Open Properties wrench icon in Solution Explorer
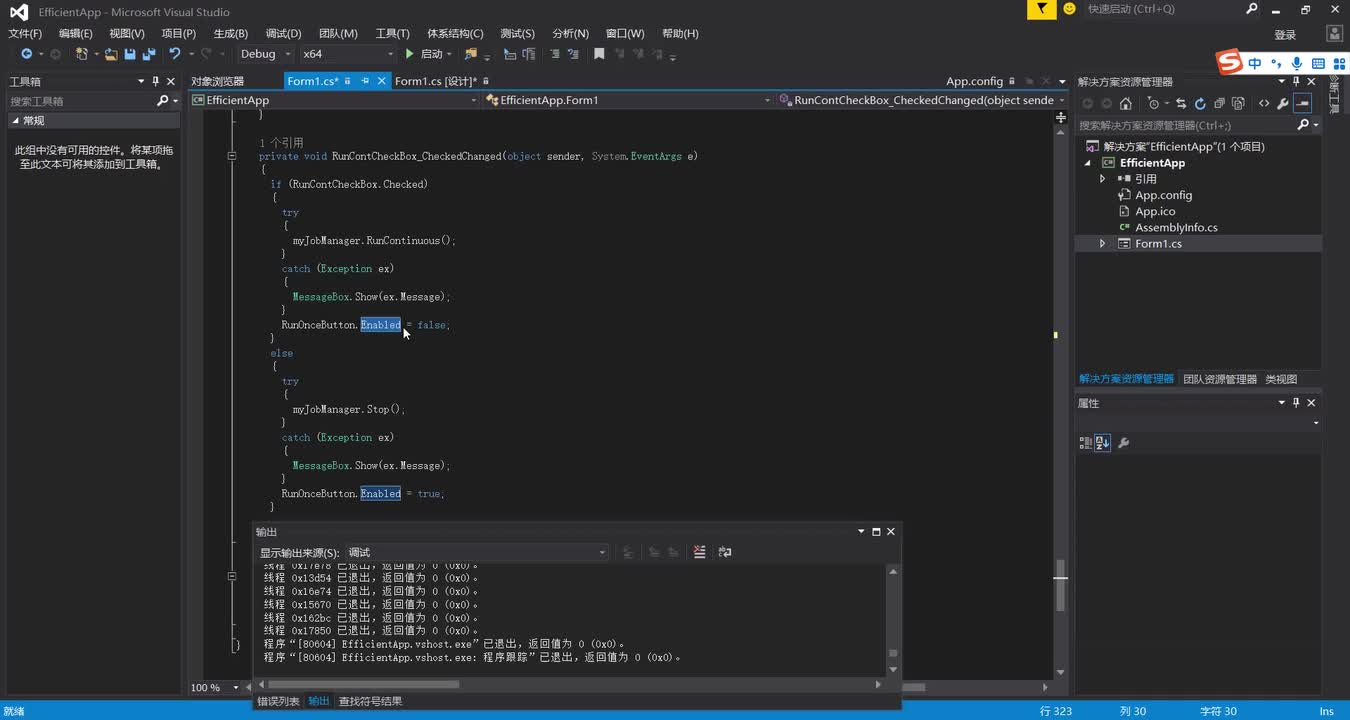This screenshot has width=1350, height=720. tap(1283, 103)
